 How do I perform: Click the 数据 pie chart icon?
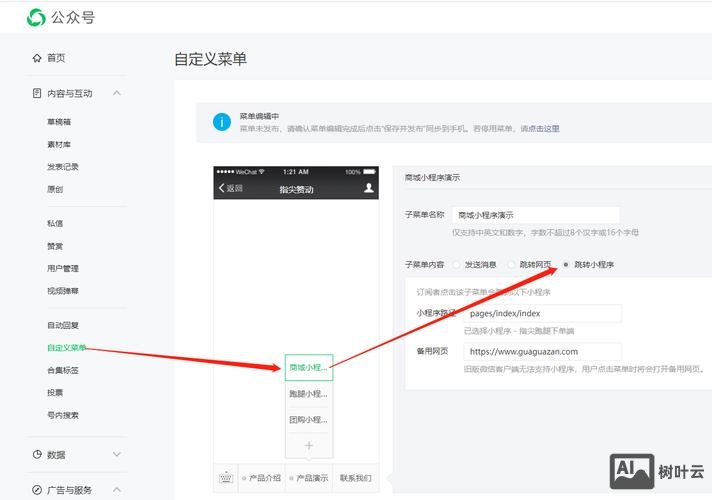tap(37, 454)
